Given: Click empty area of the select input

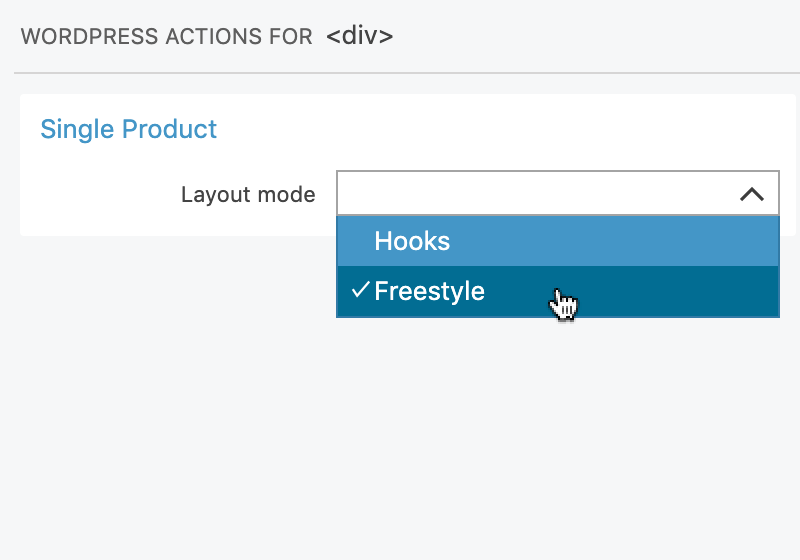Looking at the screenshot, I should pyautogui.click(x=536, y=193).
